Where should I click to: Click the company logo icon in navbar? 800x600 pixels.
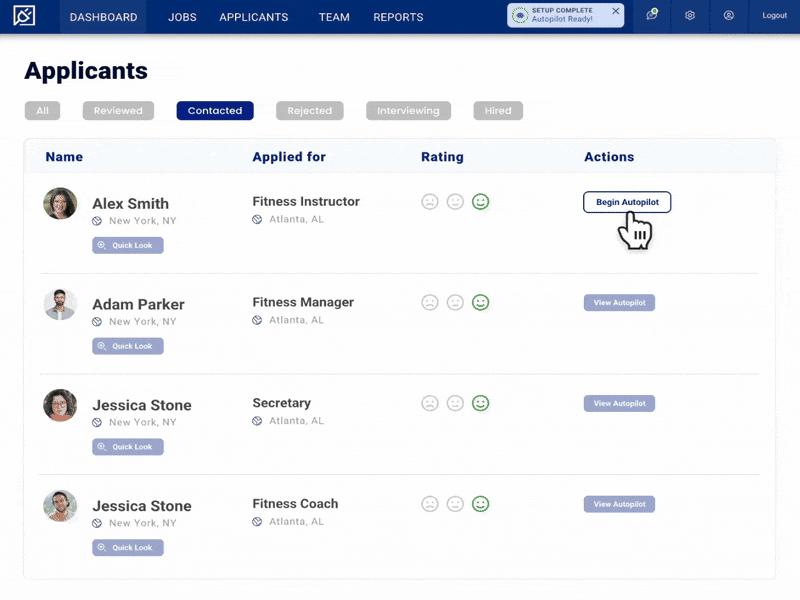click(24, 16)
